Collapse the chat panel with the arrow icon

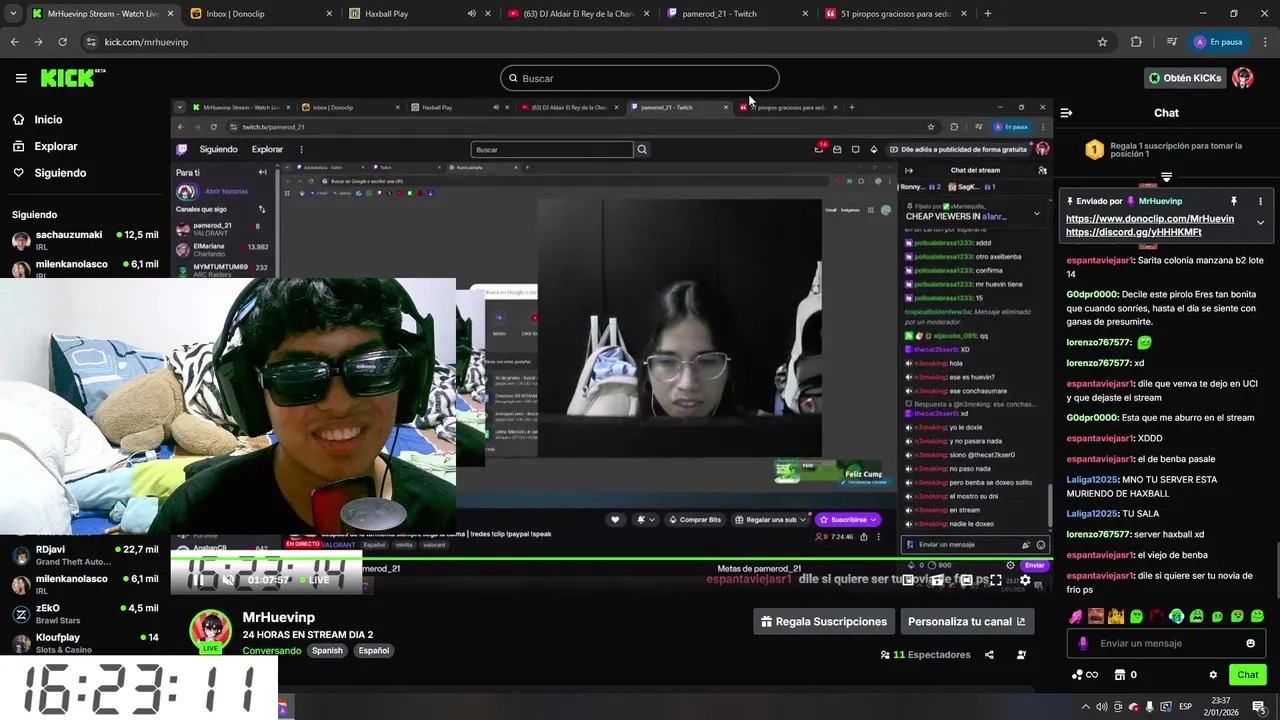pyautogui.click(x=1066, y=113)
